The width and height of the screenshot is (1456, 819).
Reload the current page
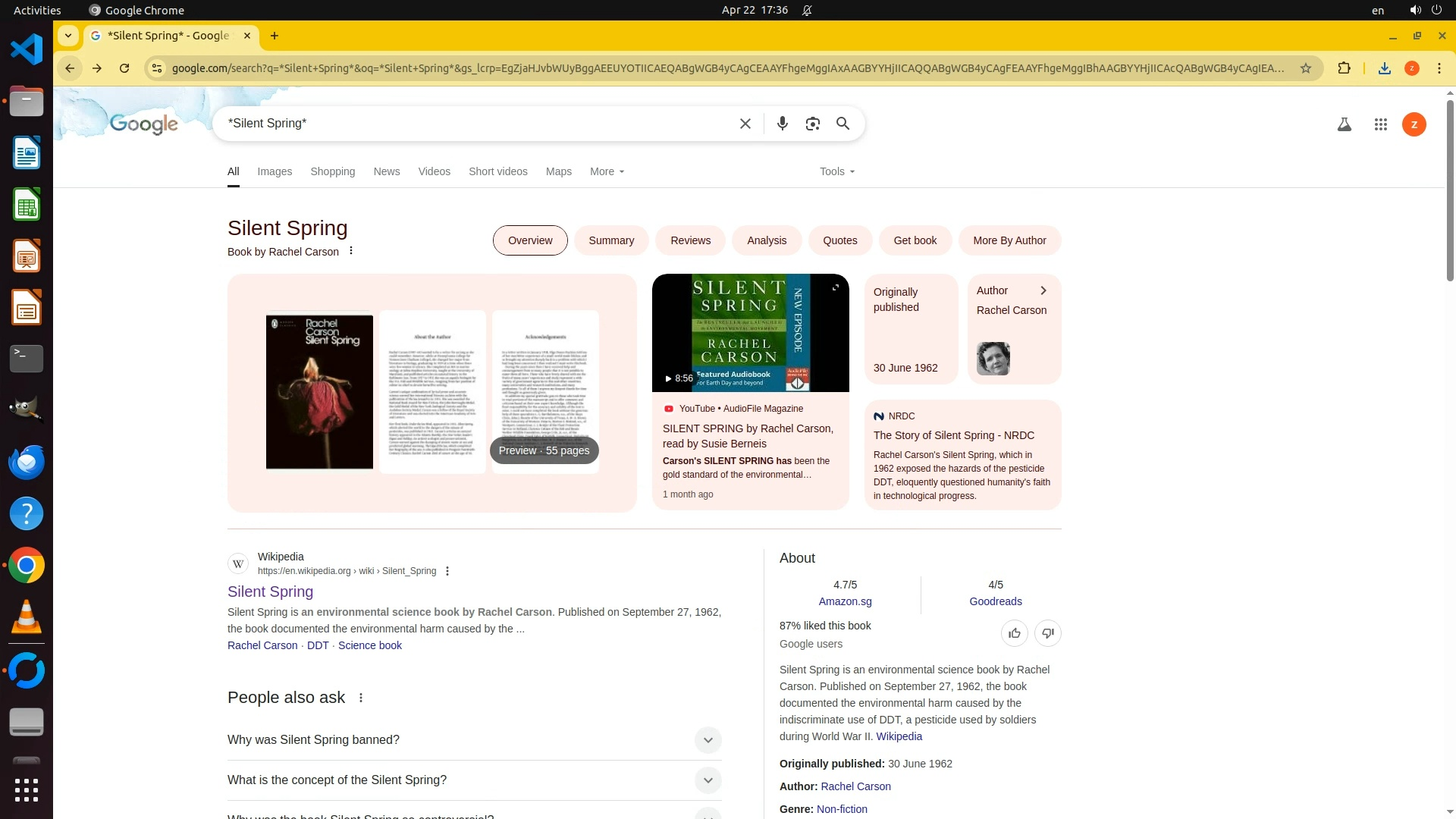pos(124,68)
